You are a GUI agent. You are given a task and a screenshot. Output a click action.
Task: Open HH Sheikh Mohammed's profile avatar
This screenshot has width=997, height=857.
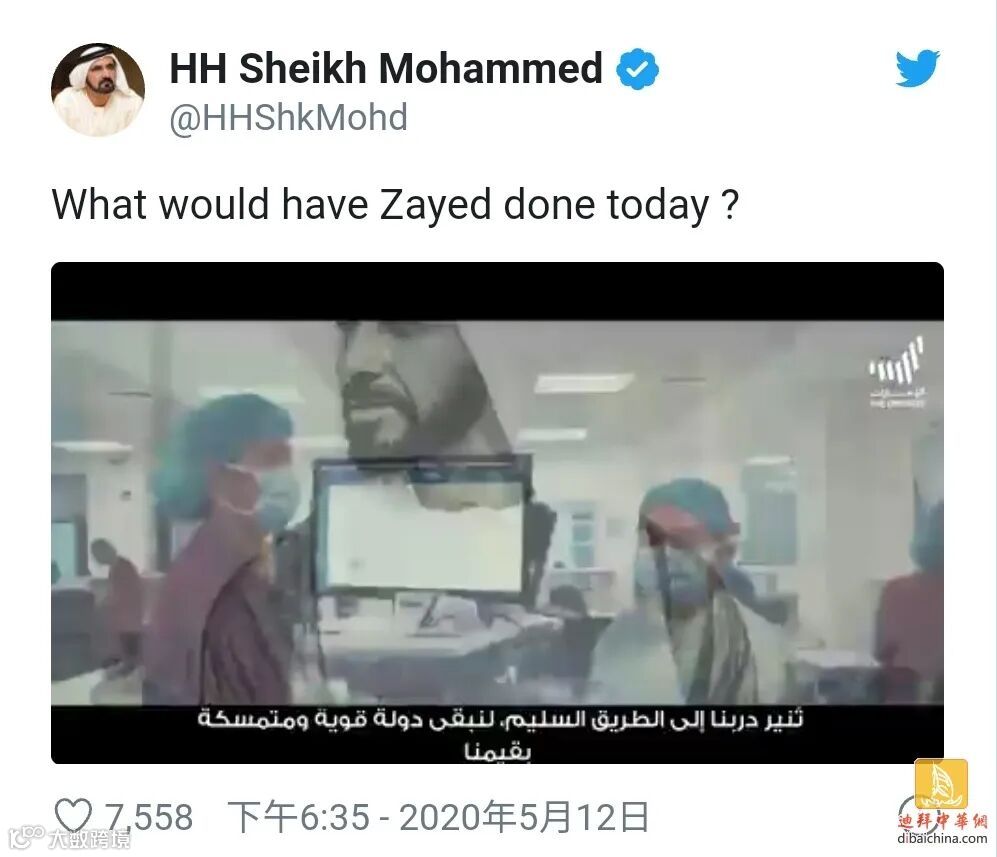click(x=98, y=90)
